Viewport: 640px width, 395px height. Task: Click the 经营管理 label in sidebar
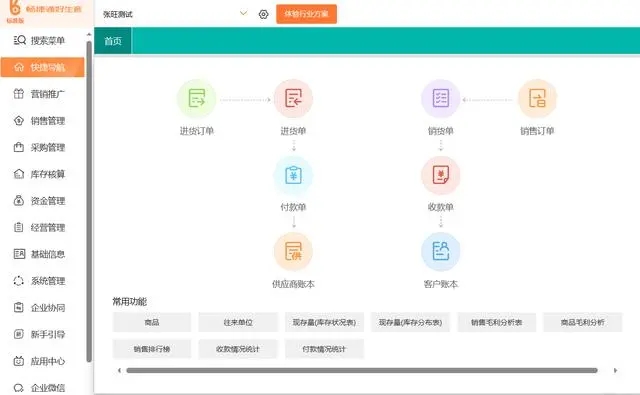[x=48, y=228]
